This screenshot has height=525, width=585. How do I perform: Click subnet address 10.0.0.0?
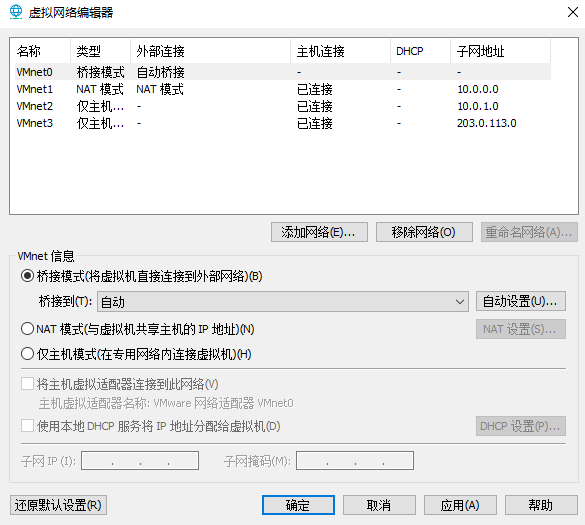(478, 89)
